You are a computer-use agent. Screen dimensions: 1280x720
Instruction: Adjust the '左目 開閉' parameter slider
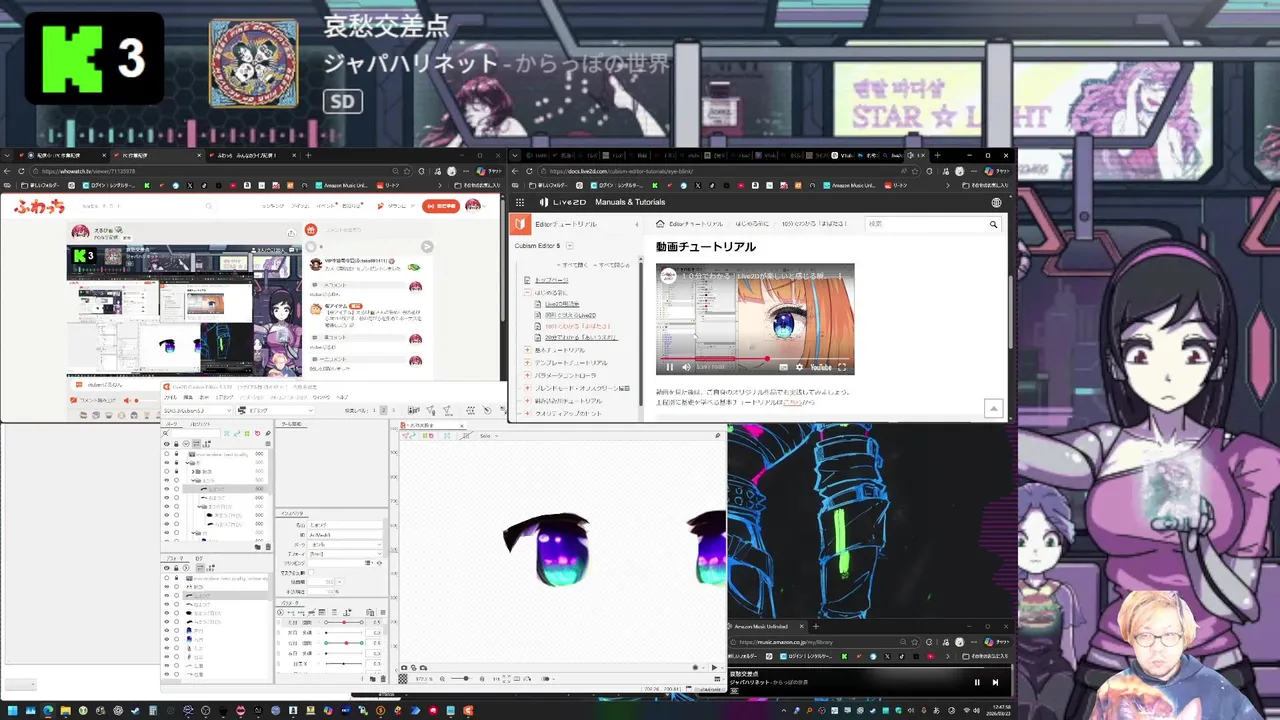tap(343, 622)
